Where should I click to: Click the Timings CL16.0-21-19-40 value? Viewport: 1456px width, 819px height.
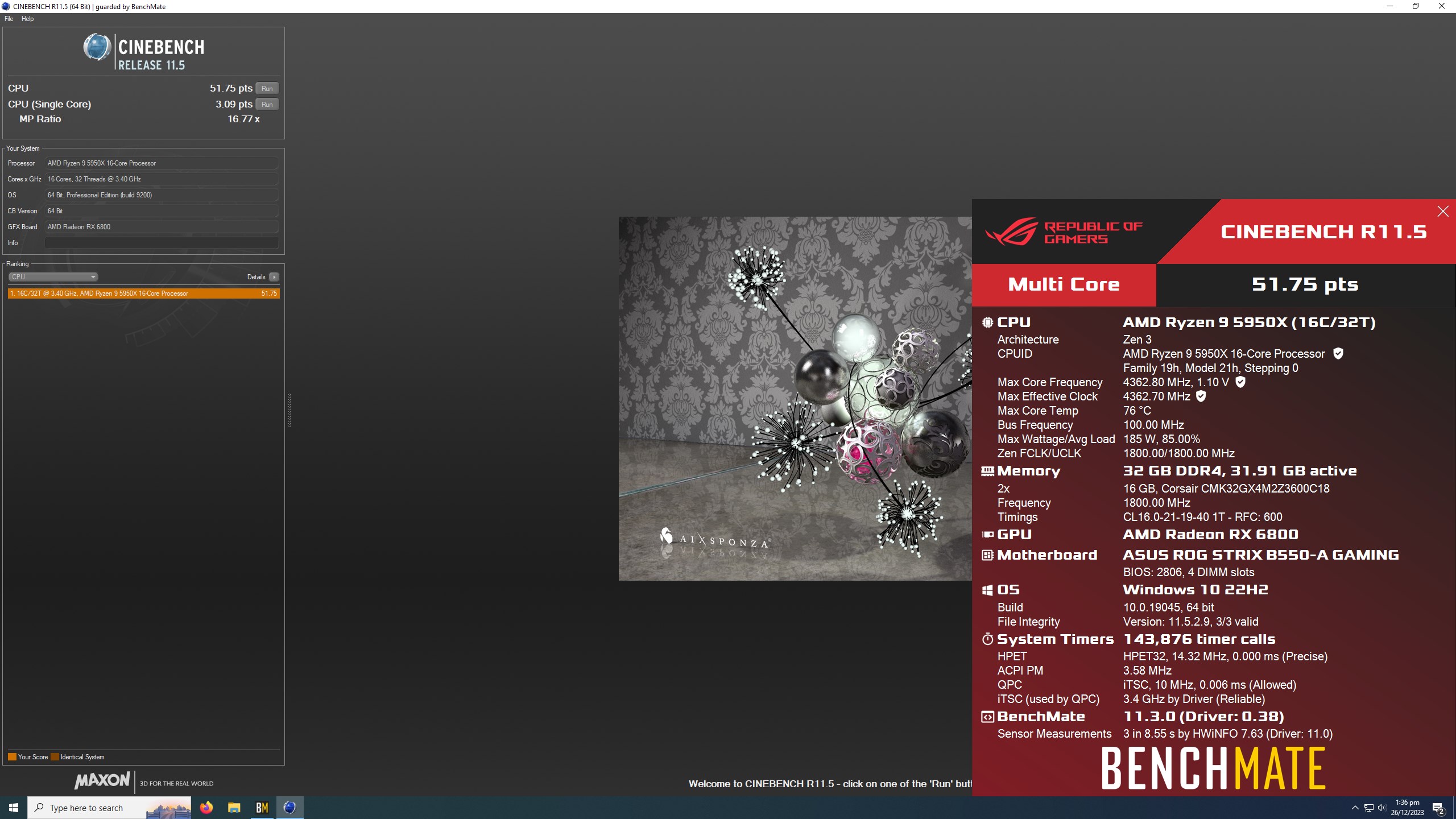tap(1203, 517)
